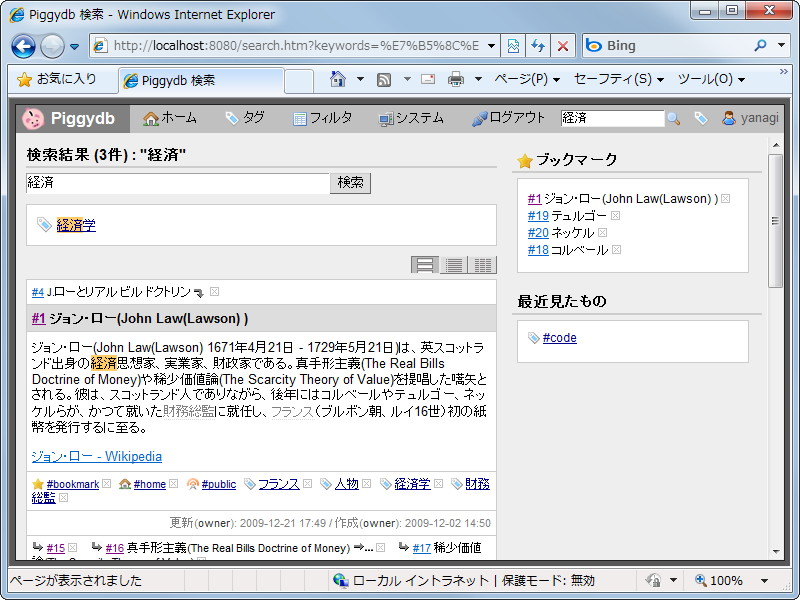Switch to multi-column grid view icon
Screen dimensions: 800x600
482,265
